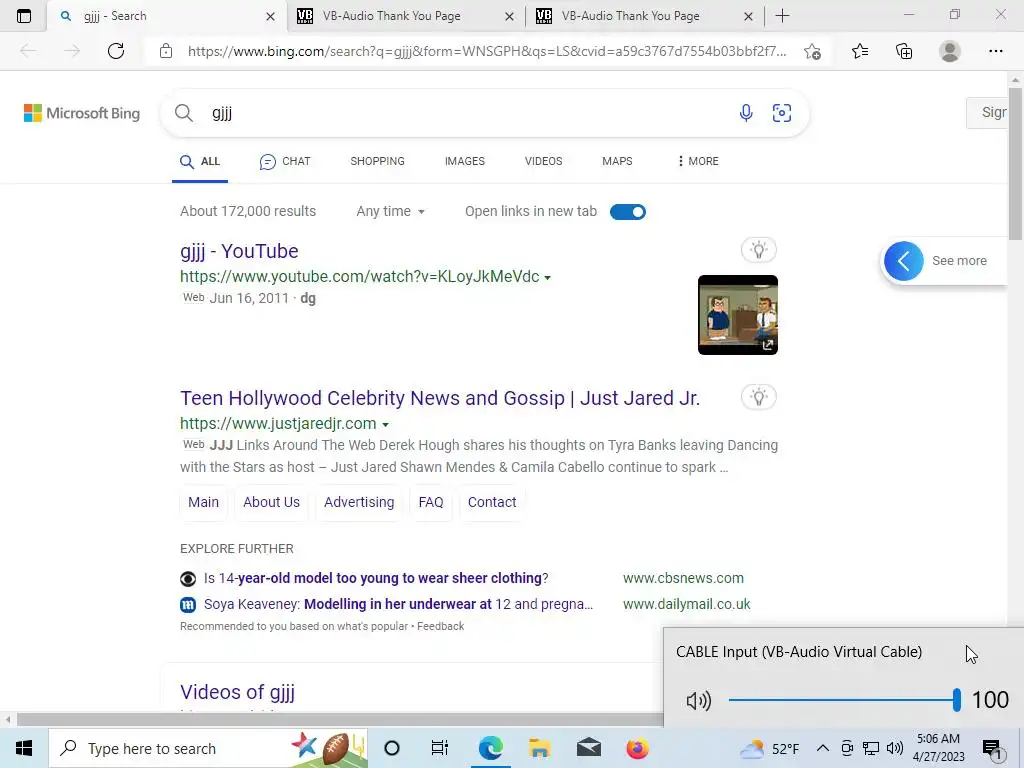The width and height of the screenshot is (1024, 768).
Task: Open the MORE search categories menu
Action: point(698,161)
